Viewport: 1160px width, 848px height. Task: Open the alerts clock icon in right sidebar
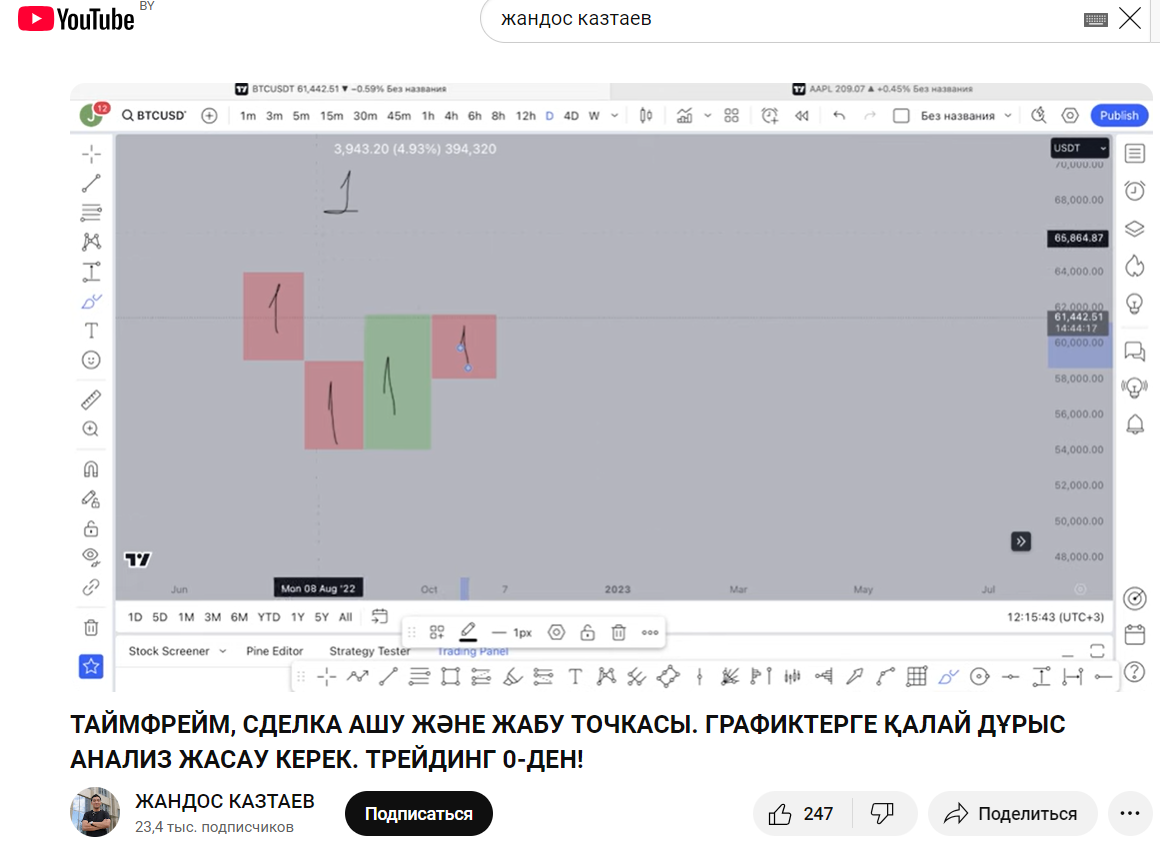click(1135, 191)
